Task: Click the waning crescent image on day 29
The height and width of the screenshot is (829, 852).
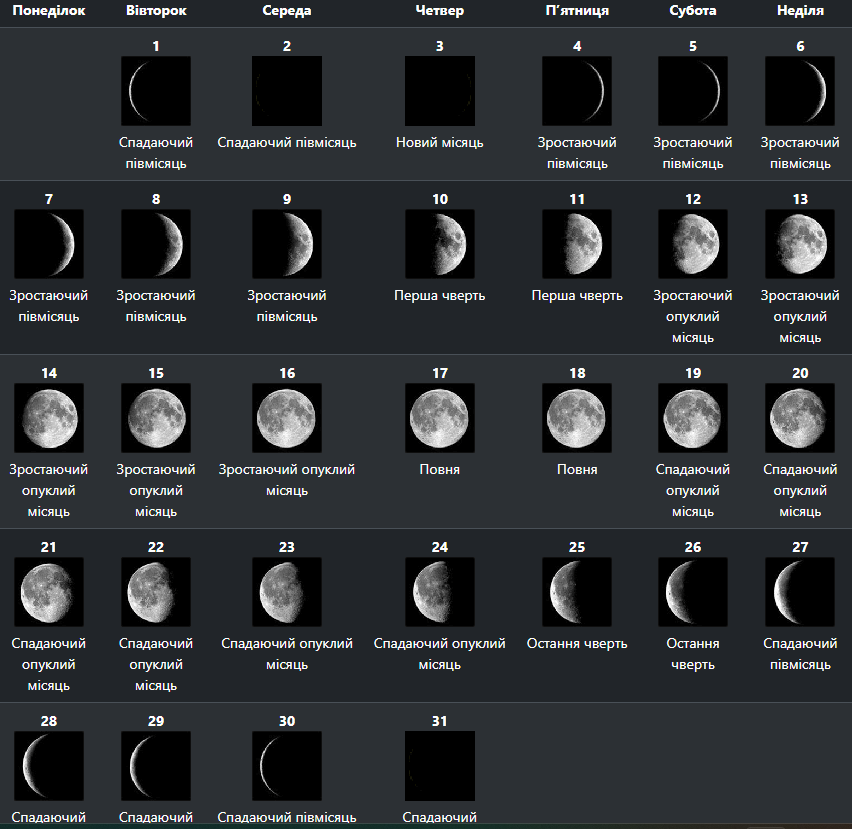Action: [156, 765]
